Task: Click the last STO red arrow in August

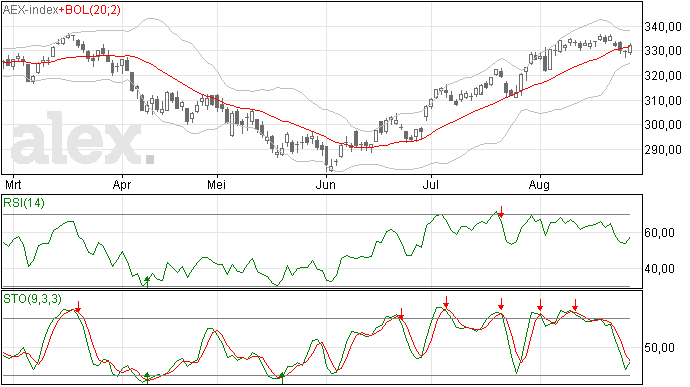Action: 575,305
